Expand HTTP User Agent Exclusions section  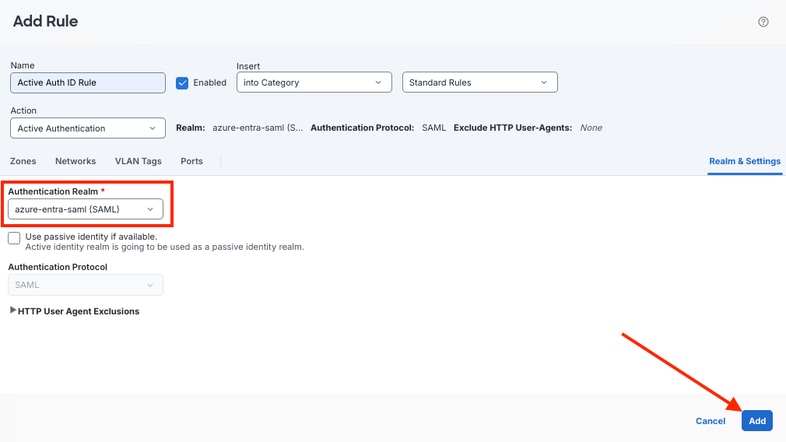(x=74, y=311)
